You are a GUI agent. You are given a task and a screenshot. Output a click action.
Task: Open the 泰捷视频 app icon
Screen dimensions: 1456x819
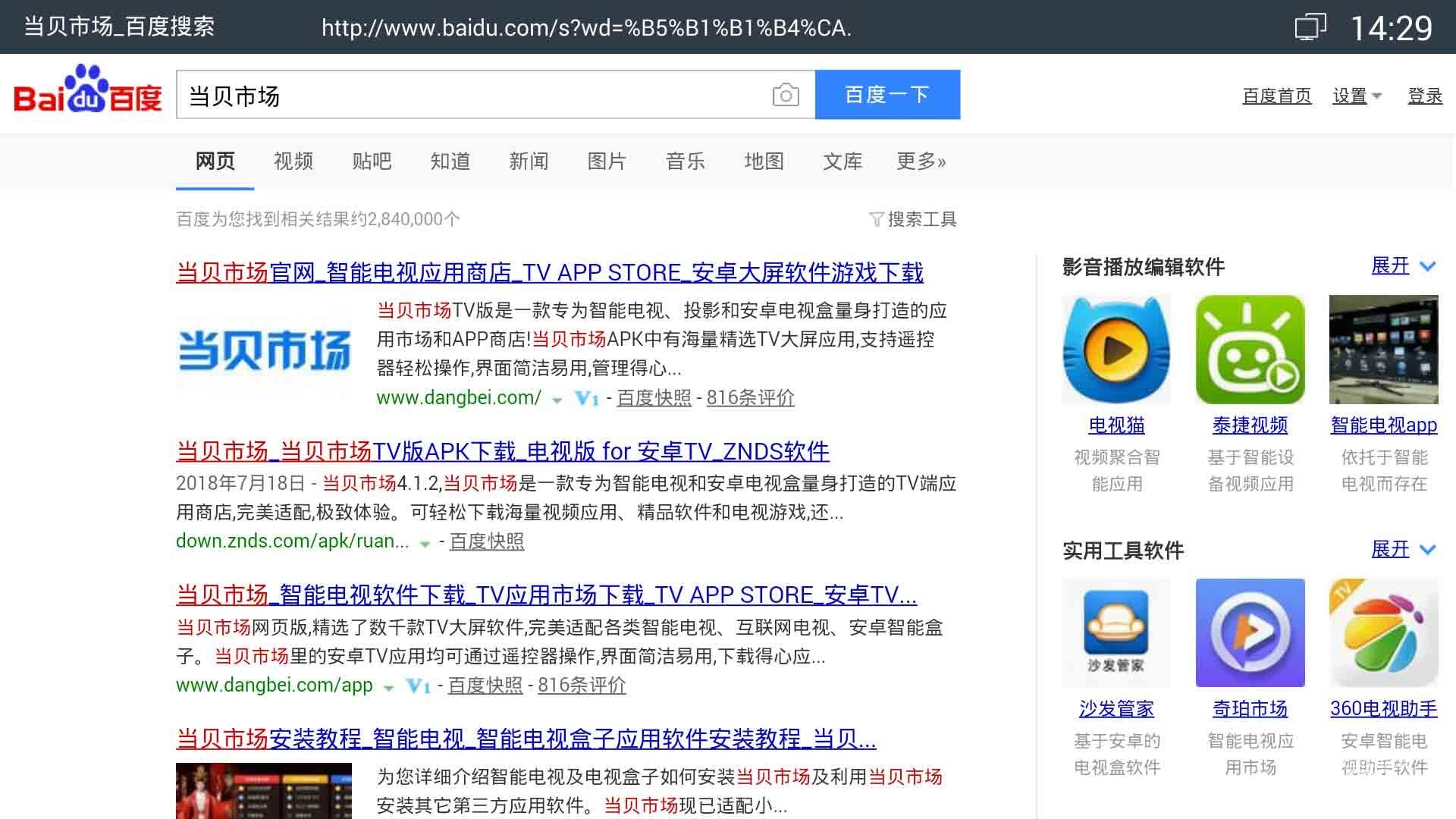(x=1249, y=350)
